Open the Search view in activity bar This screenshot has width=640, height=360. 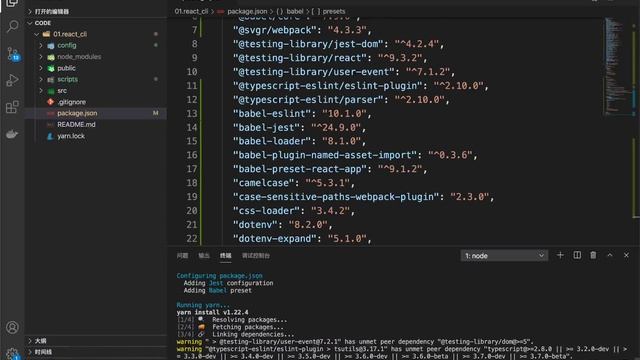click(12, 27)
